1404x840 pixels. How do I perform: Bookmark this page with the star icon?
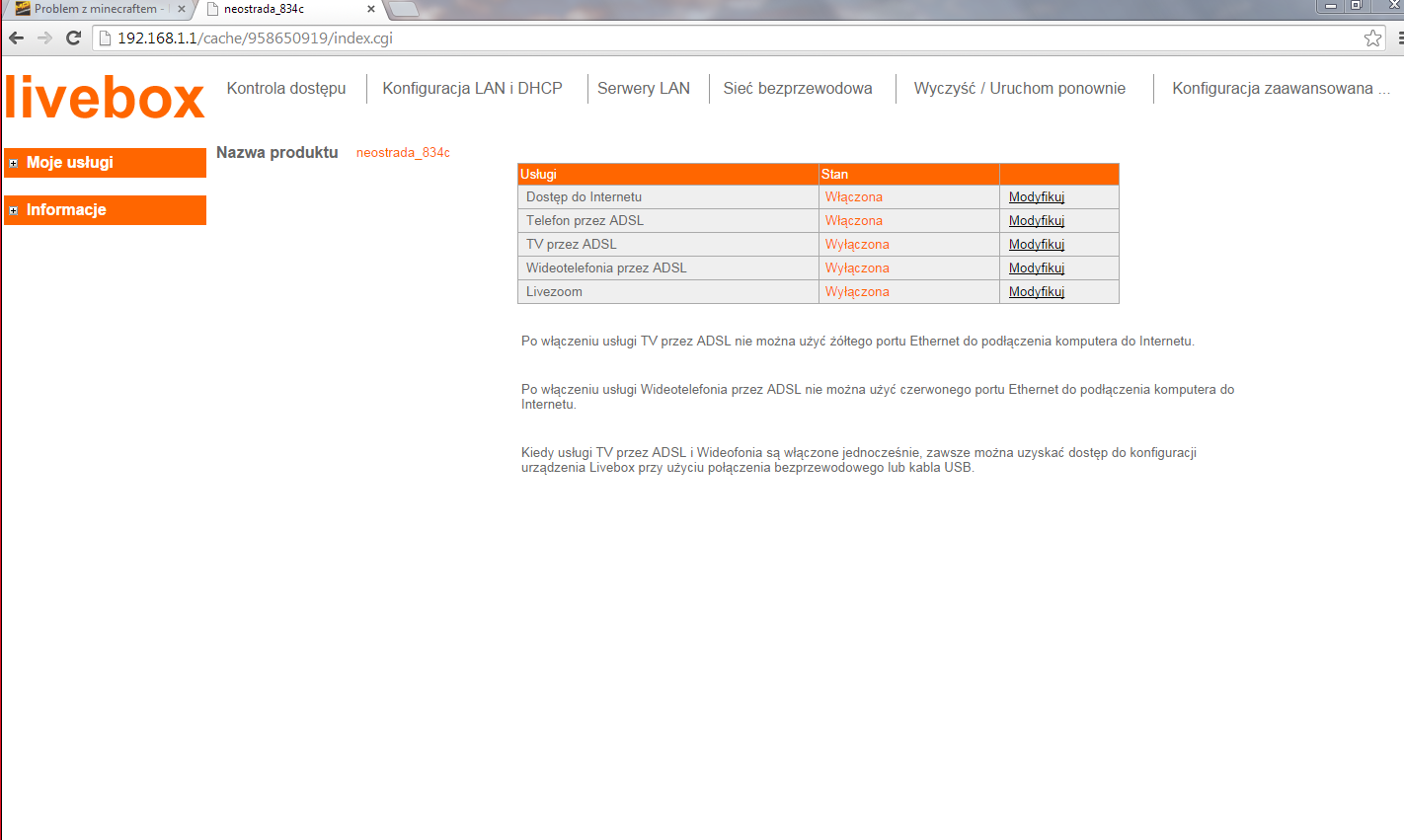(x=1372, y=38)
